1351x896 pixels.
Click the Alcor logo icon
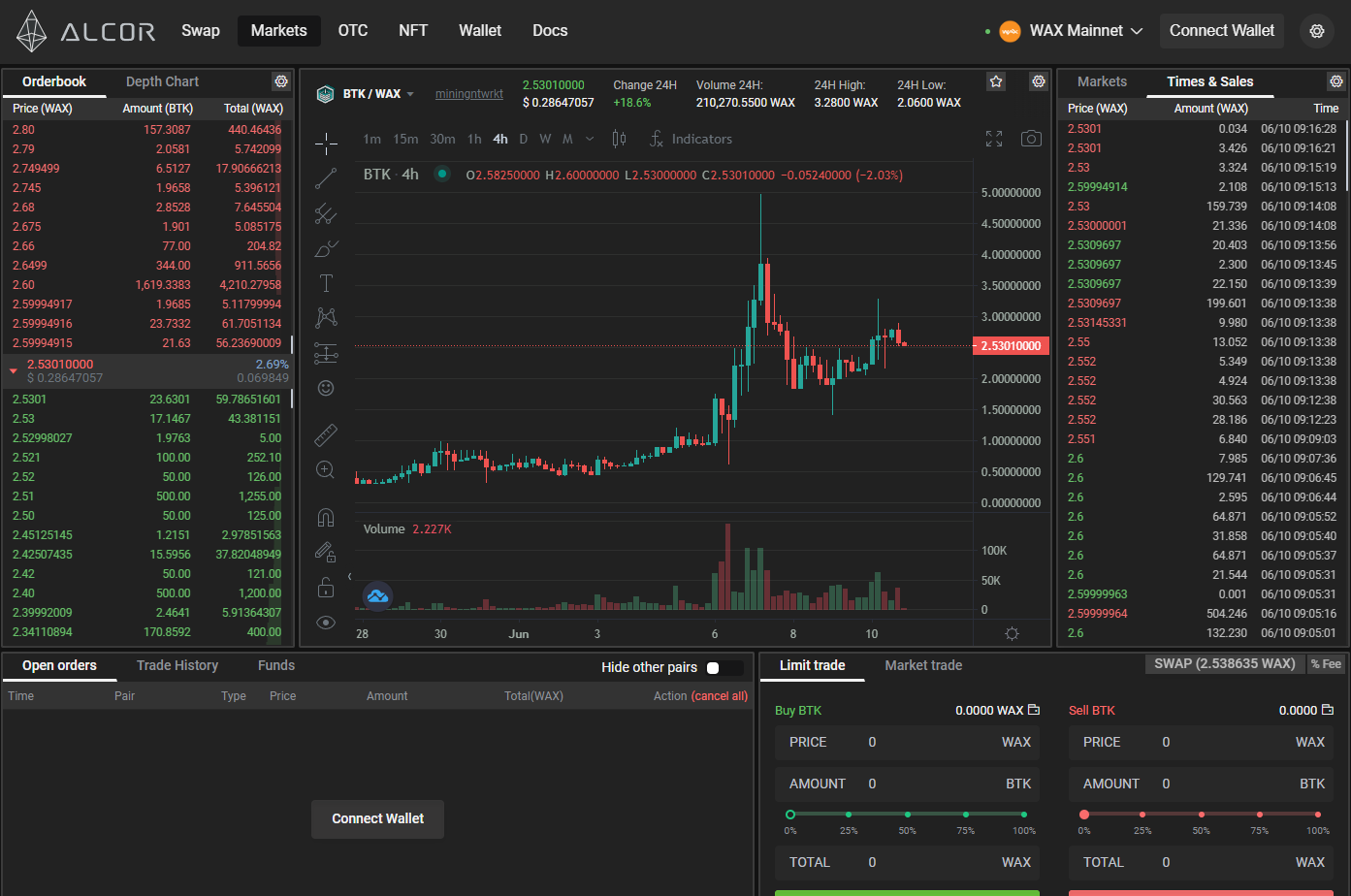(32, 31)
